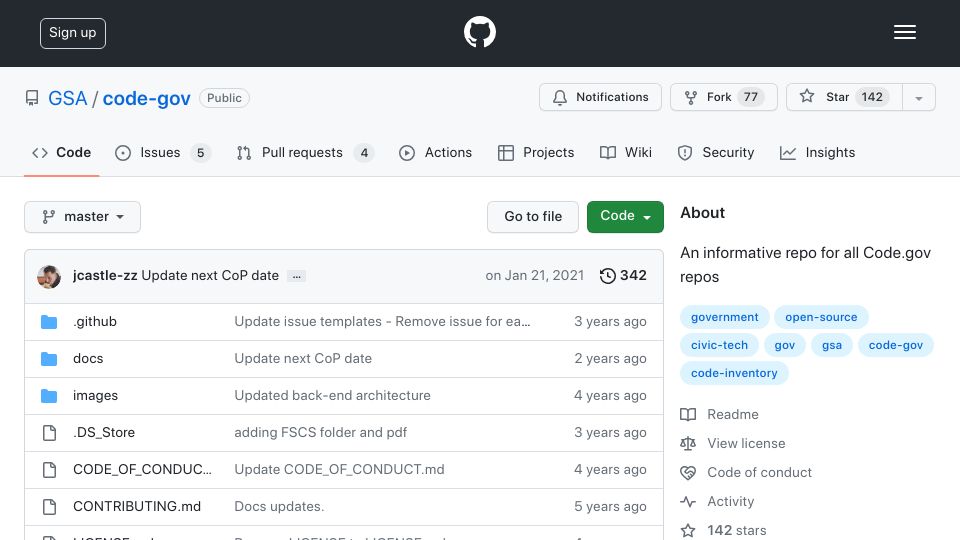Click the CONTRIBUTING.md file icon
960x540 pixels.
[x=49, y=507]
